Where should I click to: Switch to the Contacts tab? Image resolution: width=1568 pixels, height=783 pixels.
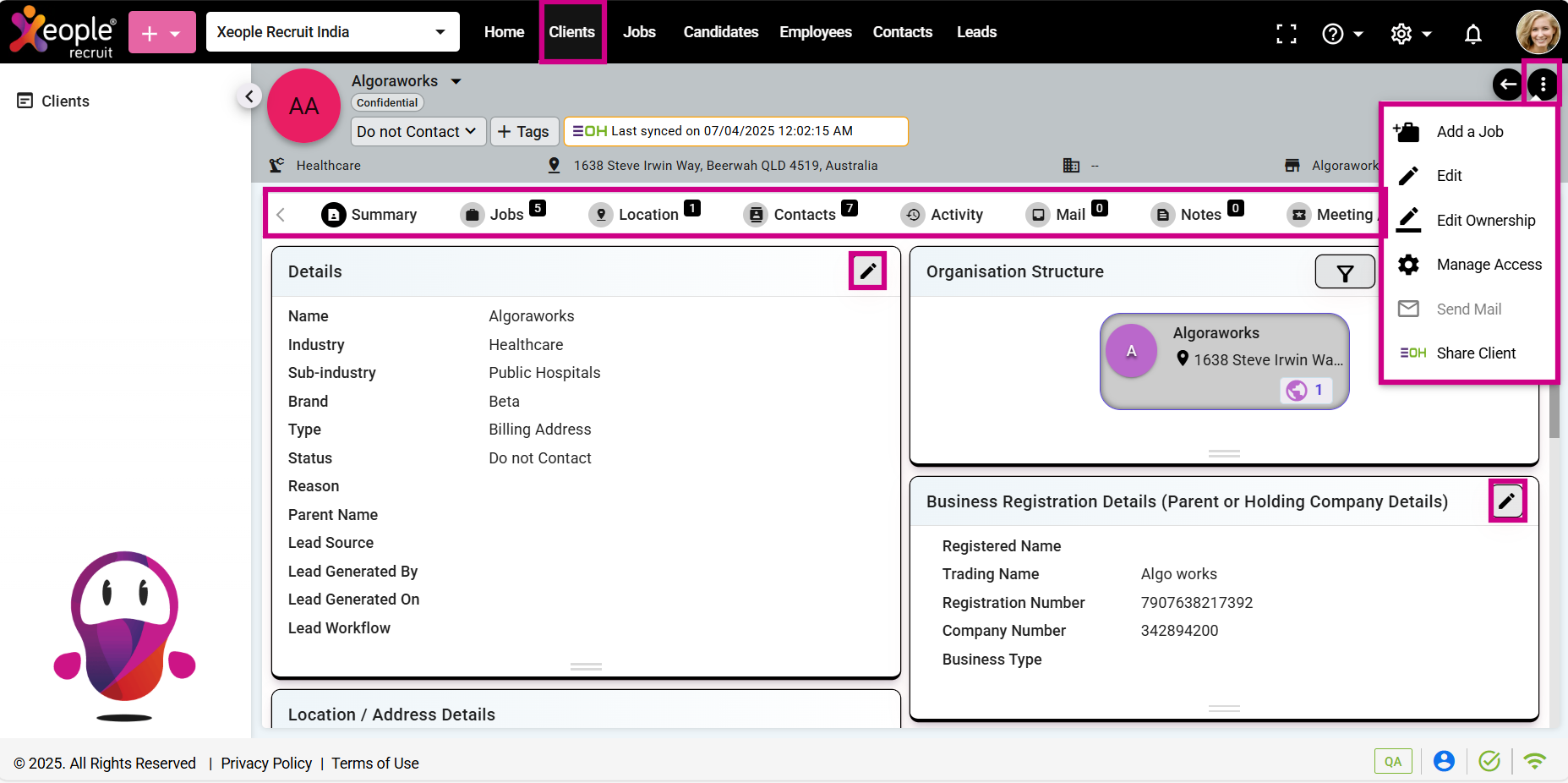pos(802,215)
